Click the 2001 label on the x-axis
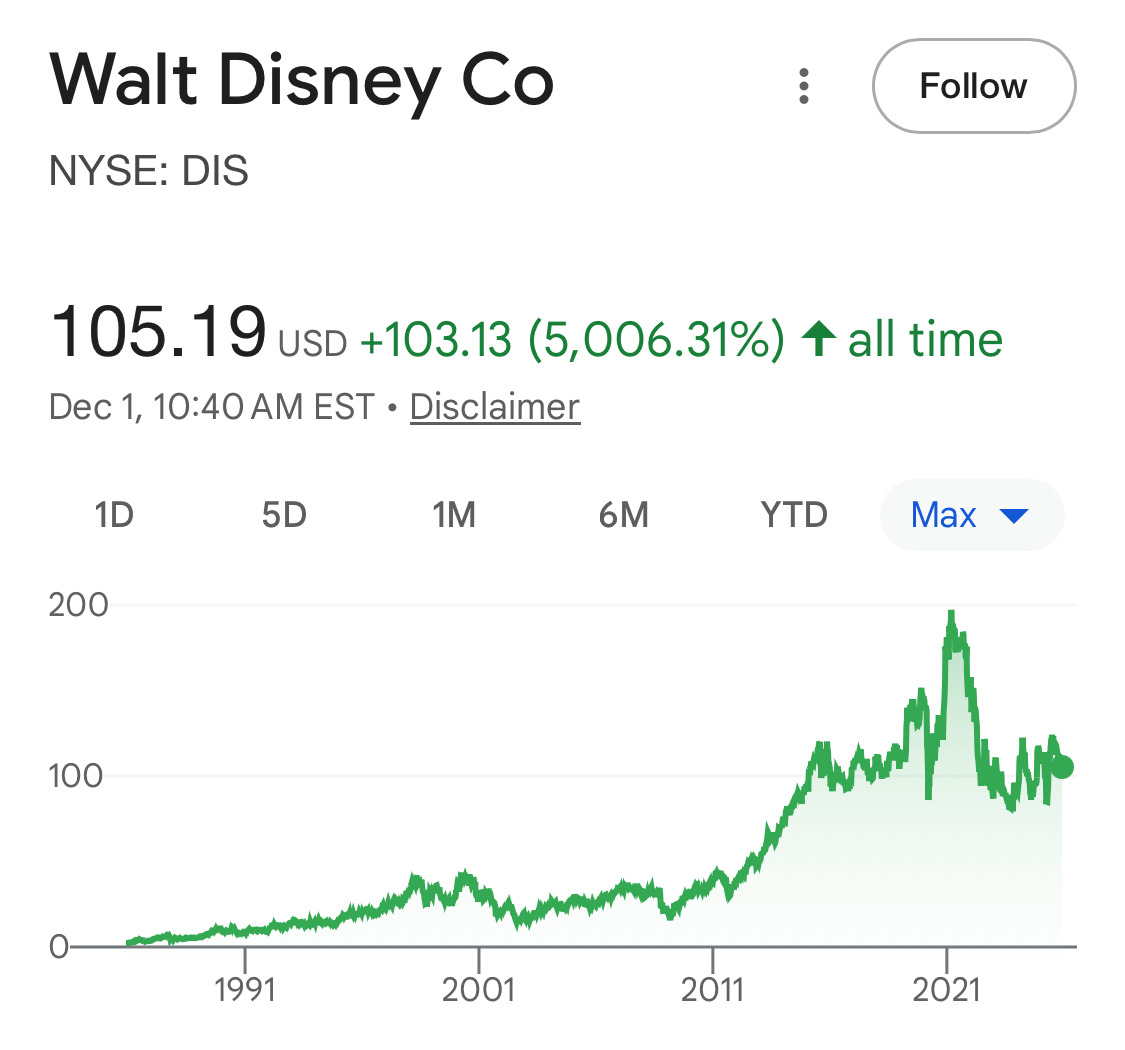 click(479, 990)
